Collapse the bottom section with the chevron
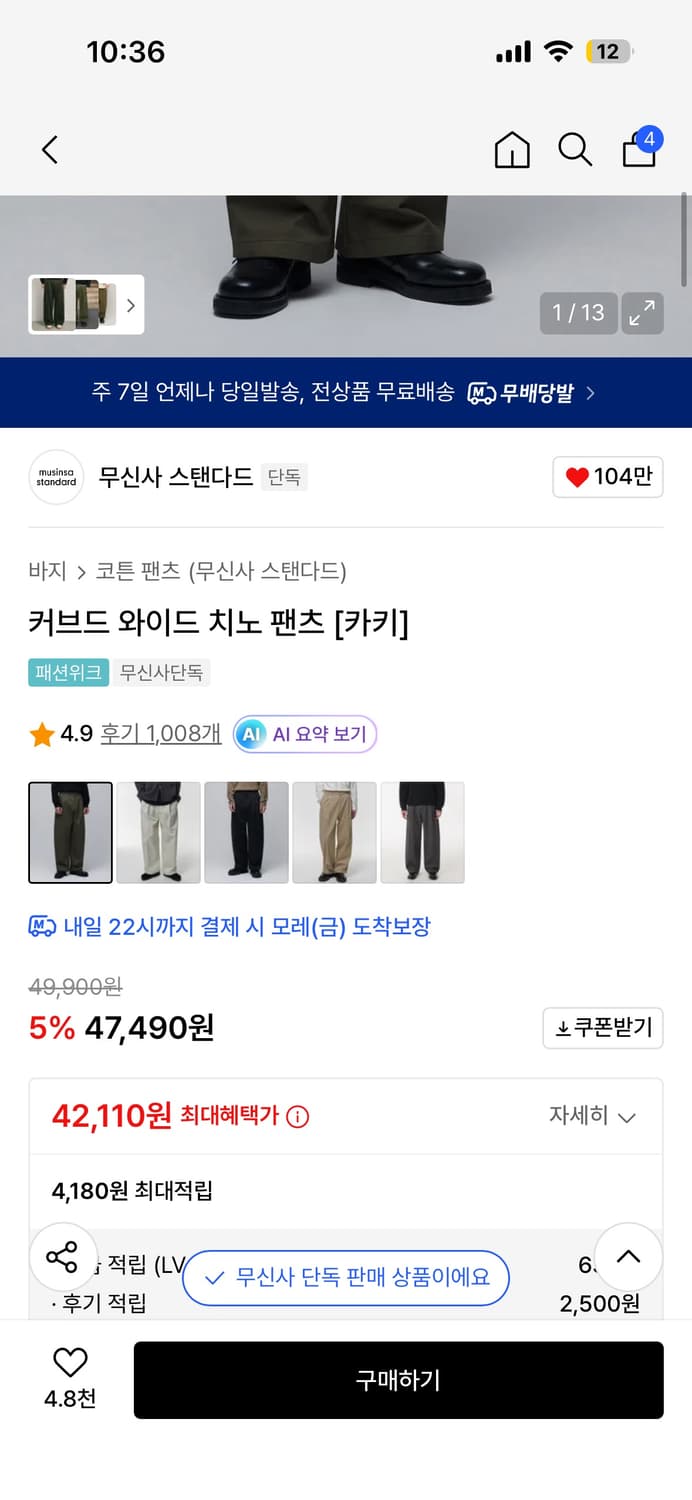Viewport: 692px width, 1500px height. (x=628, y=1258)
